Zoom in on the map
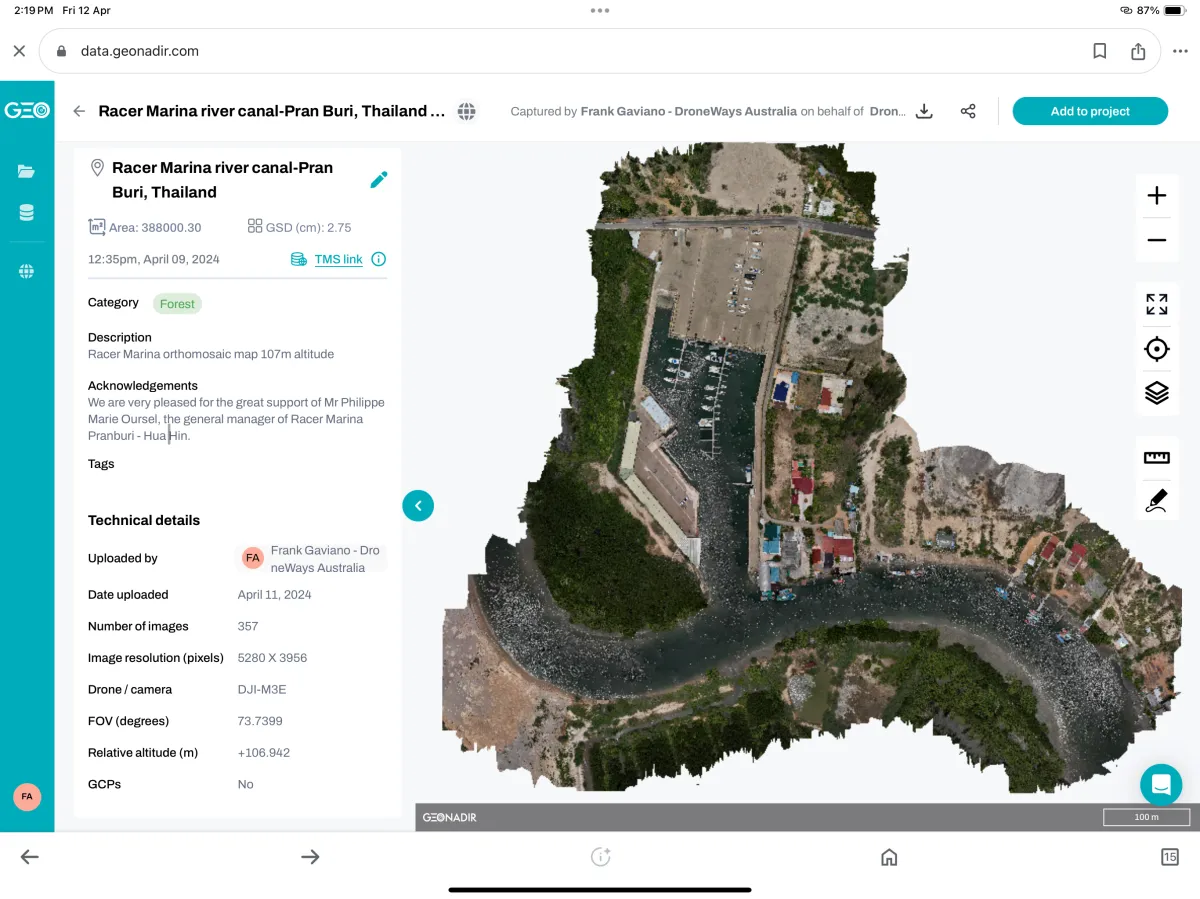The width and height of the screenshot is (1200, 899). pyautogui.click(x=1156, y=196)
